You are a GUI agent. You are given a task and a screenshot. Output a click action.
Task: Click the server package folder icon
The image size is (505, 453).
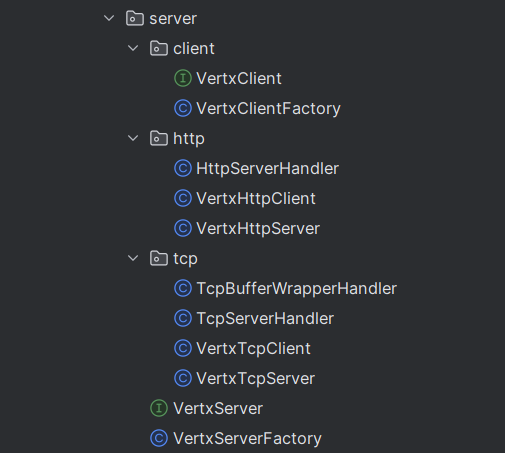[x=135, y=18]
